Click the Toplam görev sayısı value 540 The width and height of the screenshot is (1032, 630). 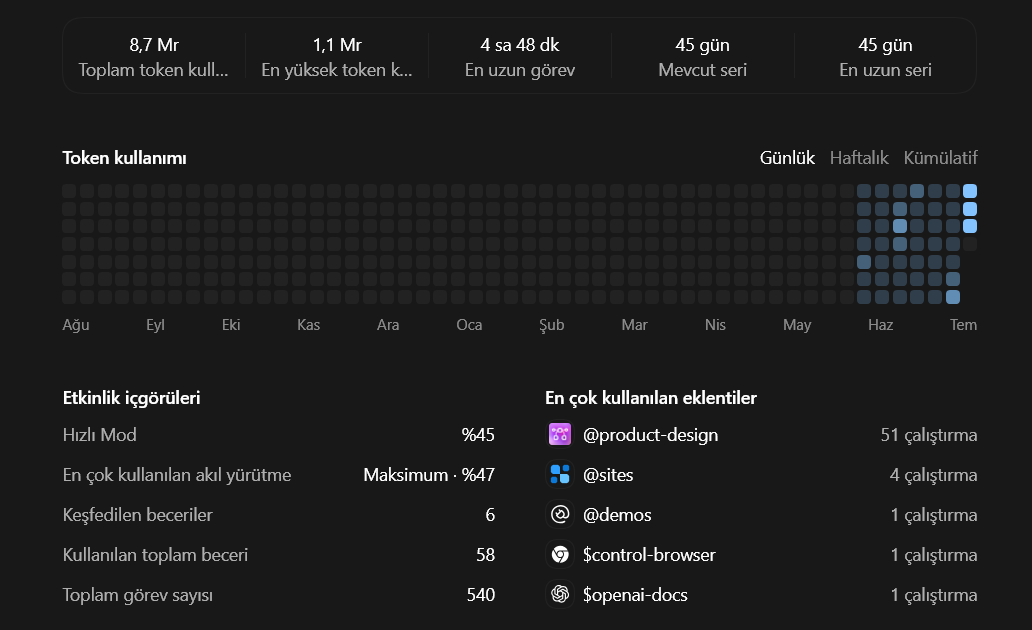coord(480,595)
